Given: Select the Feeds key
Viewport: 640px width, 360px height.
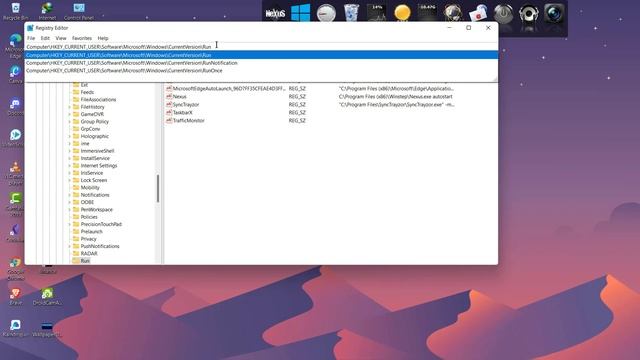Looking at the screenshot, I should pyautogui.click(x=87, y=92).
